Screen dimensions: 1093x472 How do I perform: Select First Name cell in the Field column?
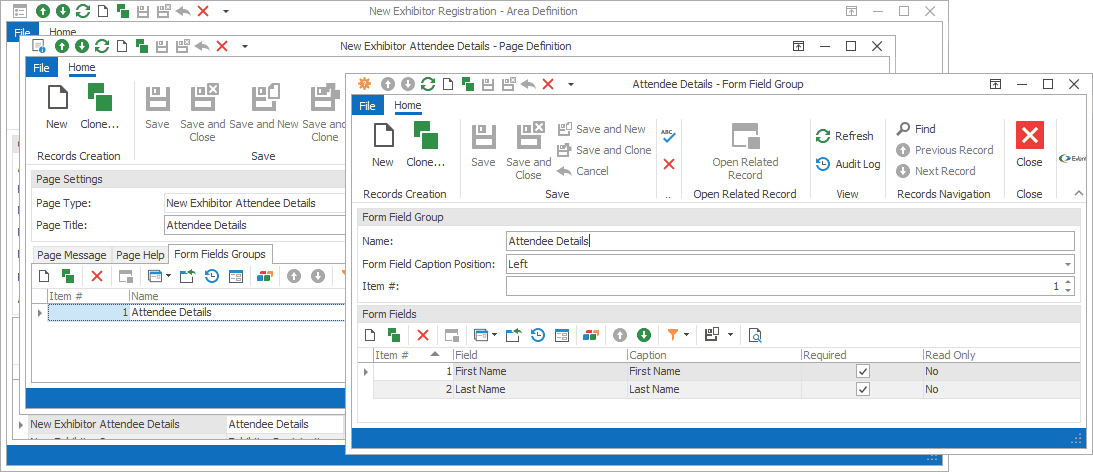pos(540,371)
